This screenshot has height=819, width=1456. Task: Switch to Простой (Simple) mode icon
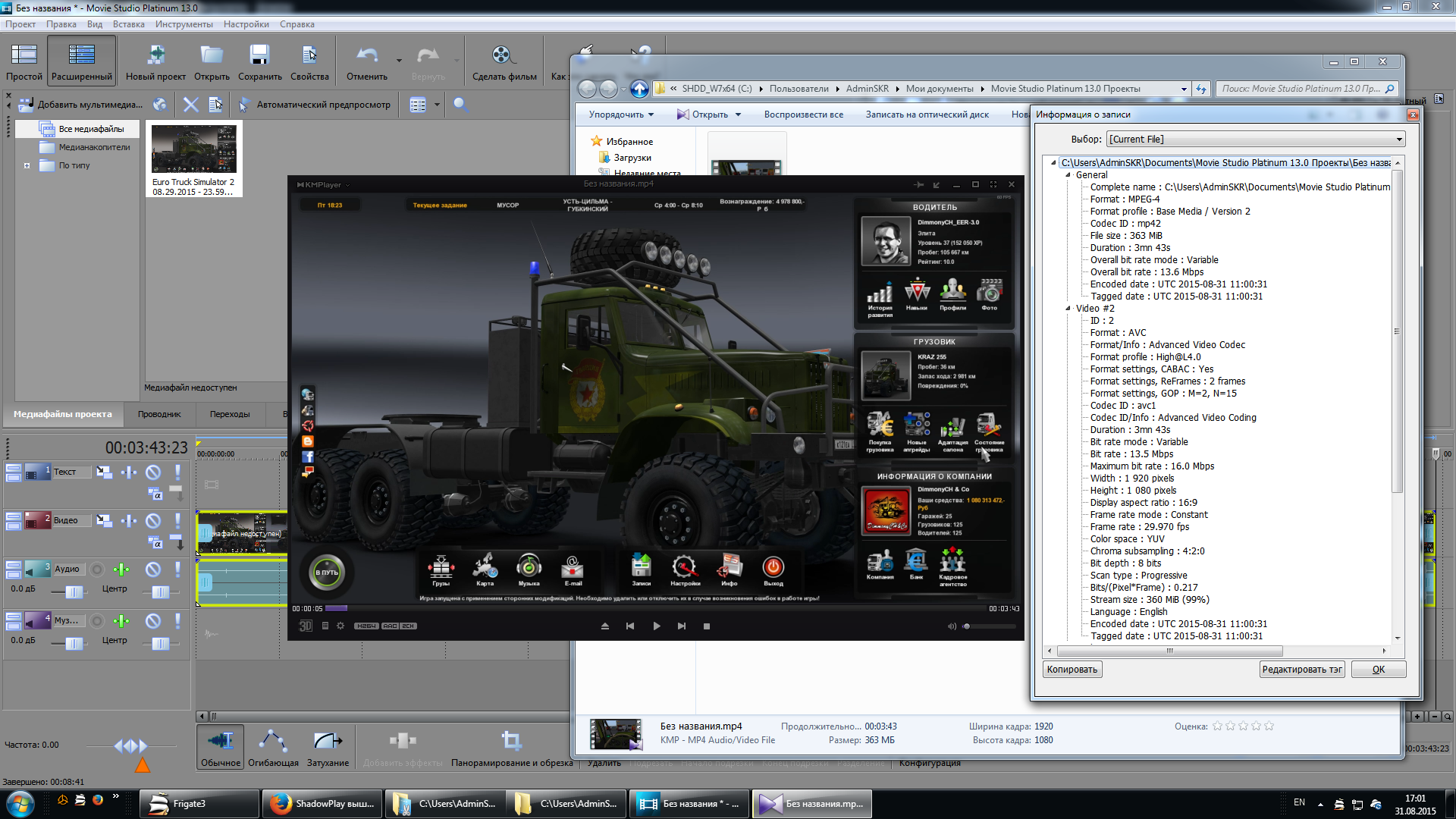pyautogui.click(x=24, y=55)
